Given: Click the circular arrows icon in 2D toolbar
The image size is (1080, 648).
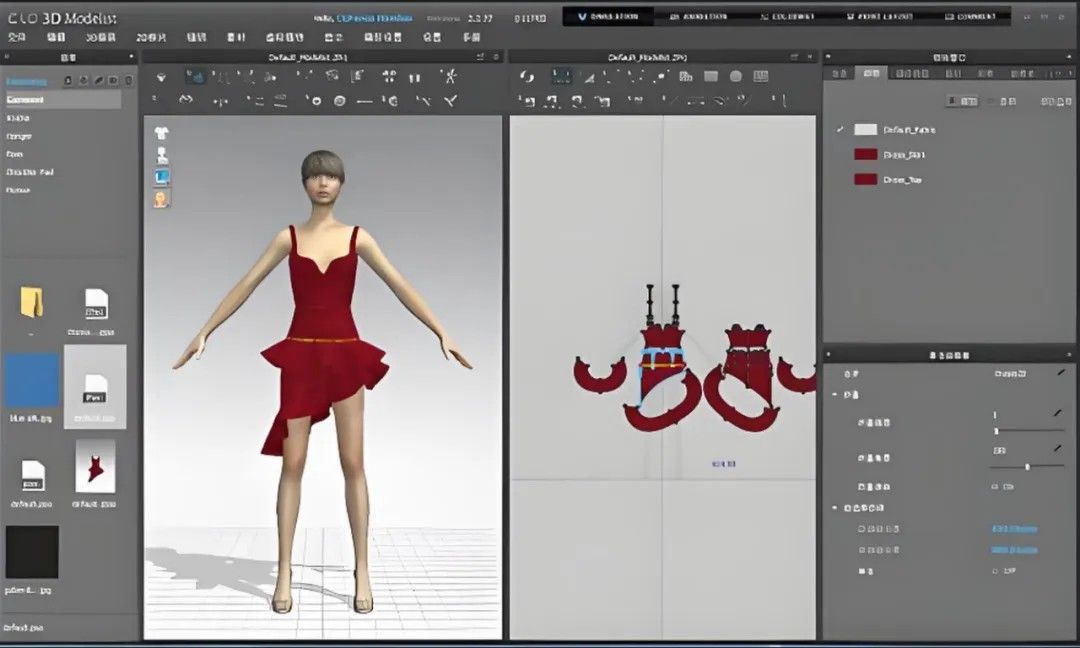Looking at the screenshot, I should pyautogui.click(x=527, y=77).
